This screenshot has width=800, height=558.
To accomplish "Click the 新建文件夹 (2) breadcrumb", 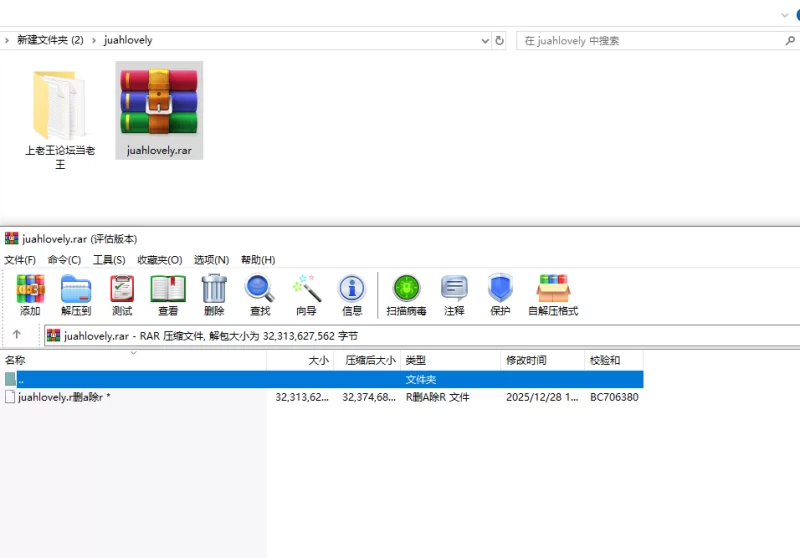I will click(x=50, y=40).
